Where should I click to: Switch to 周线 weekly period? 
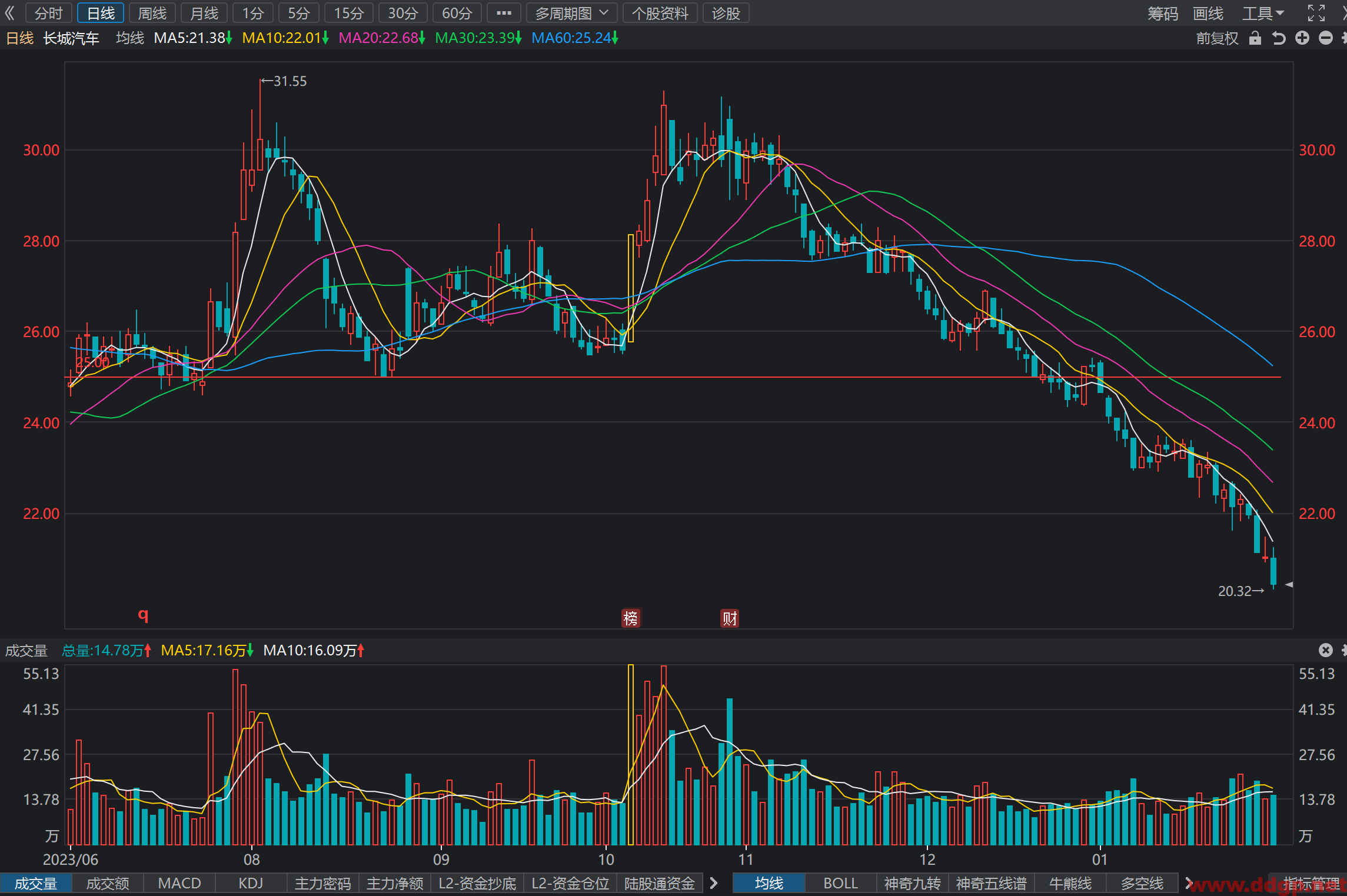pos(152,13)
